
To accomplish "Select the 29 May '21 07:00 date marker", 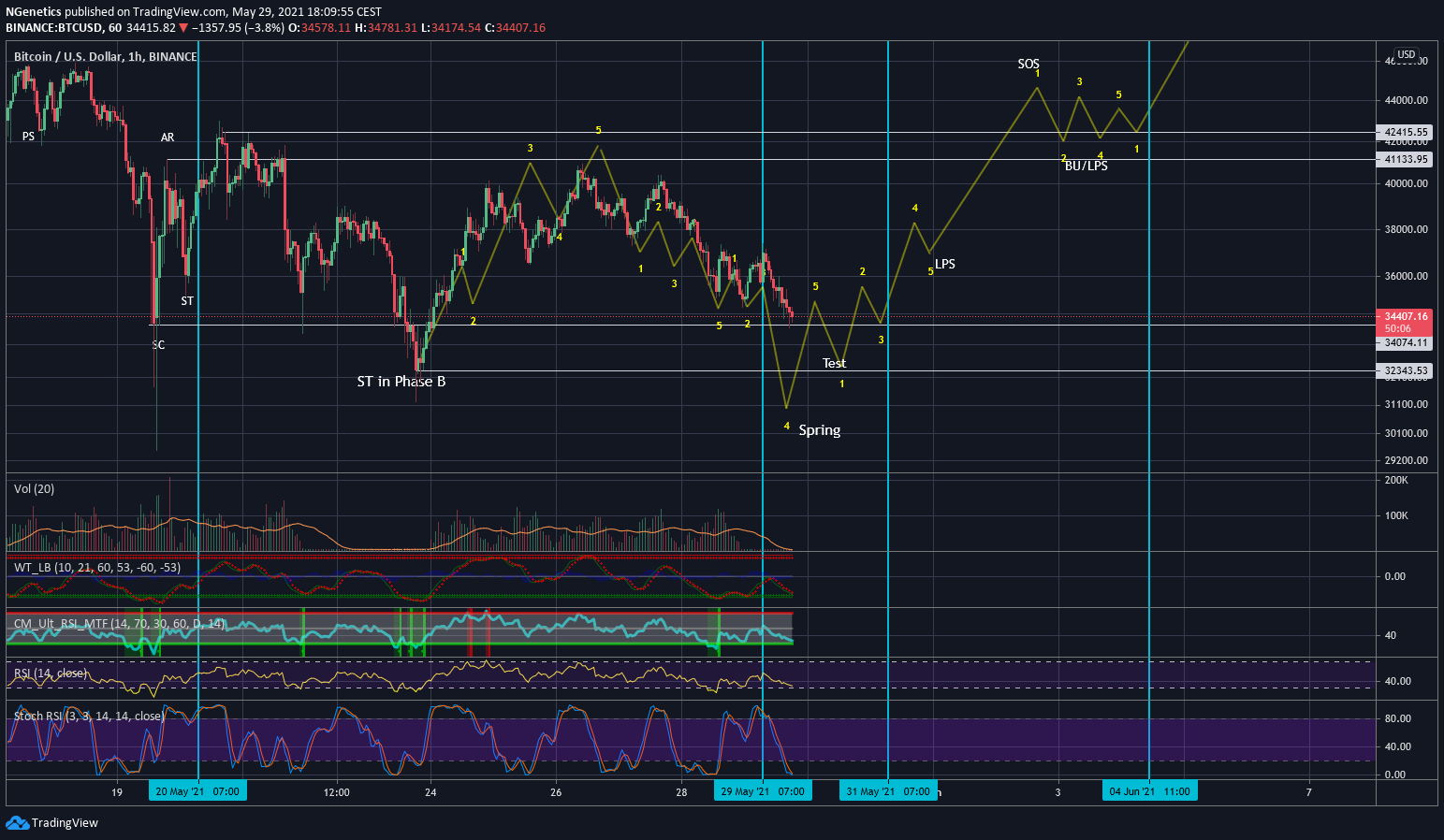I will (763, 791).
